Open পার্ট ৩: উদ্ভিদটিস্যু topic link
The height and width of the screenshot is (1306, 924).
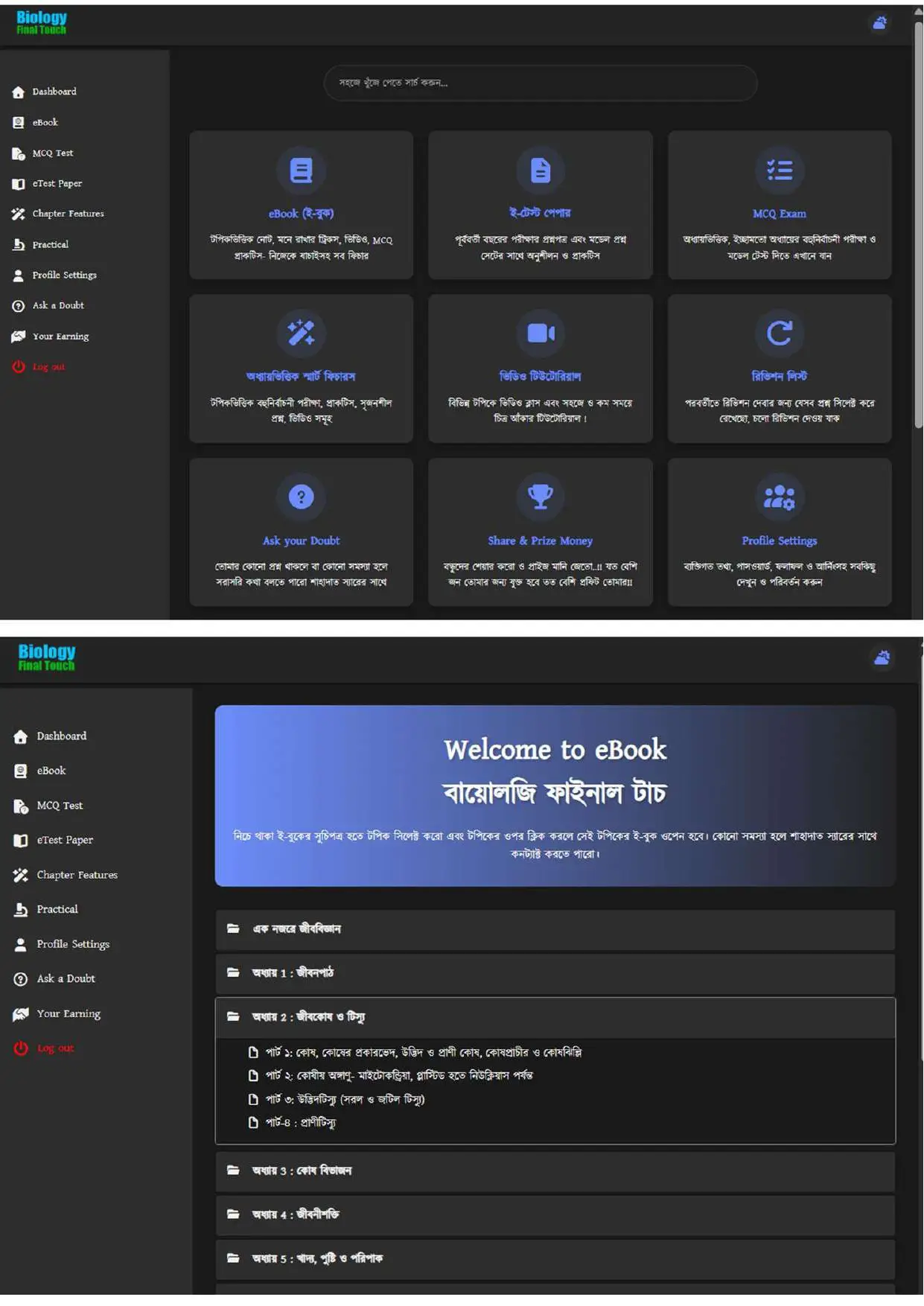(x=345, y=1099)
